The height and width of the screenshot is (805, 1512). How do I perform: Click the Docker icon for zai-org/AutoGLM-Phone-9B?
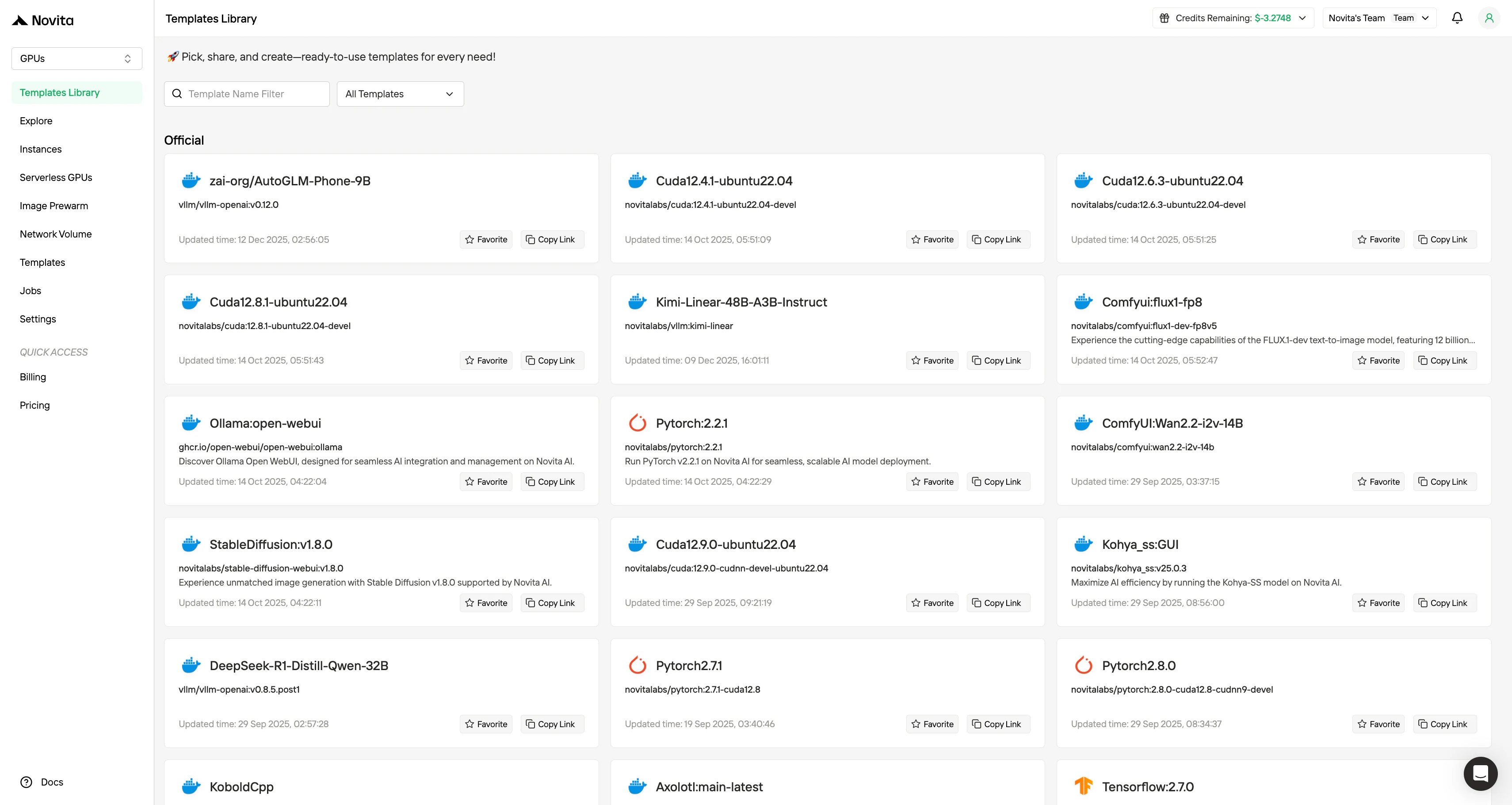click(x=191, y=181)
